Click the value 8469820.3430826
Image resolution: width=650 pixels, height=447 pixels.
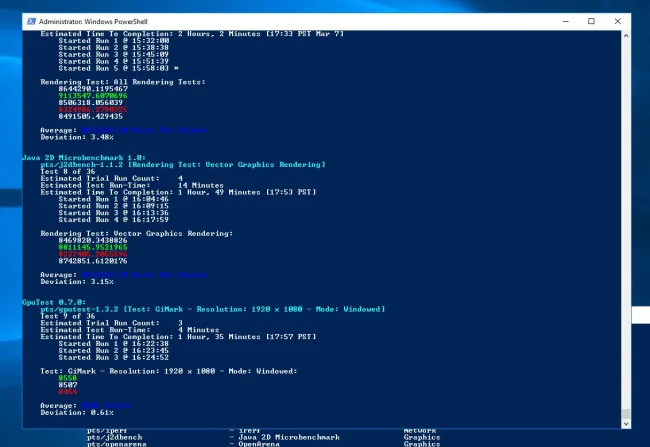click(93, 241)
